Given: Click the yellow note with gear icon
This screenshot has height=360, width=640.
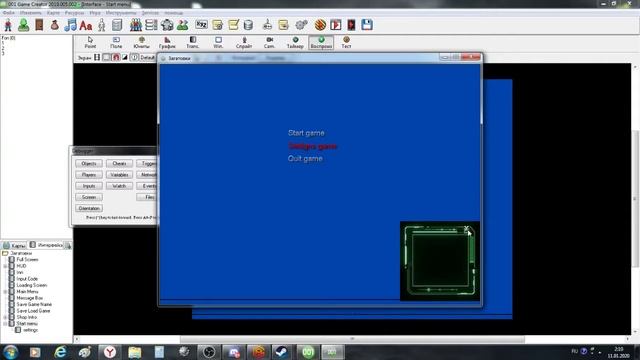Looking at the screenshot, I should [x=217, y=25].
